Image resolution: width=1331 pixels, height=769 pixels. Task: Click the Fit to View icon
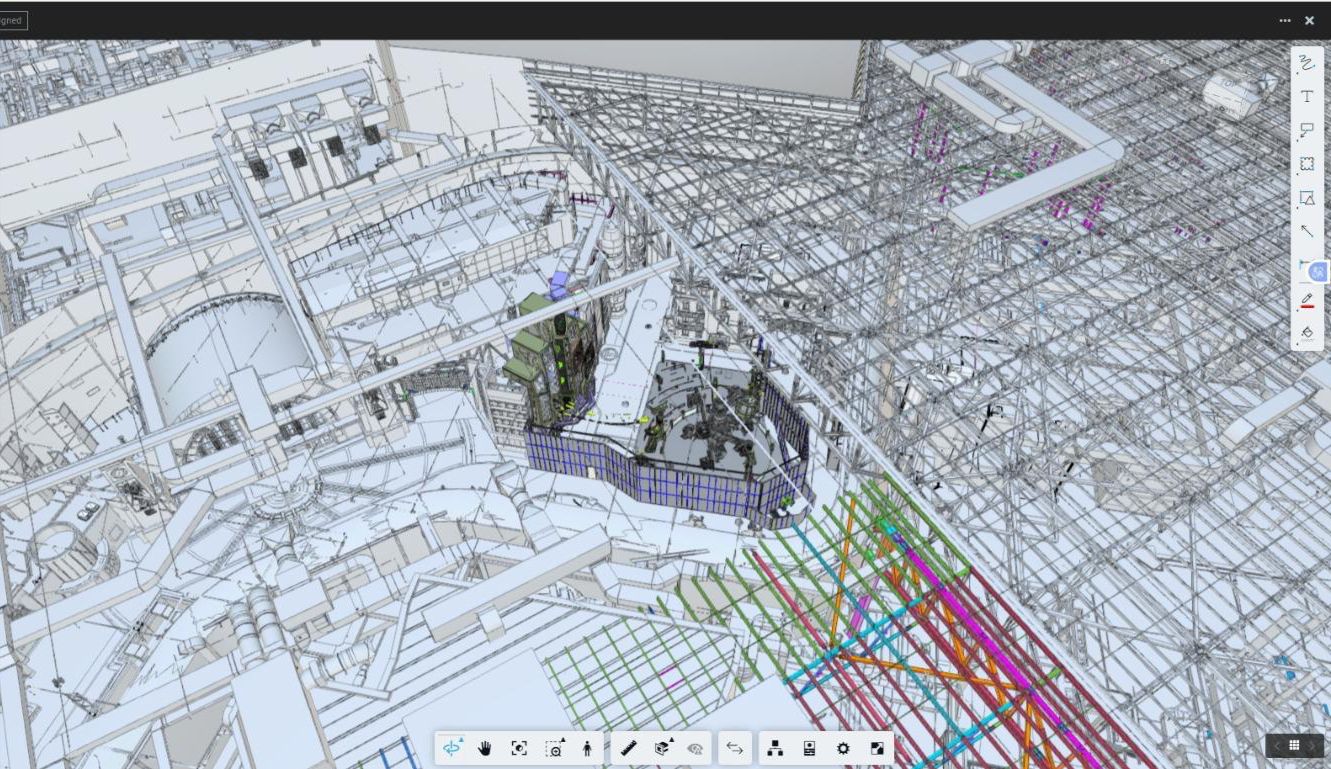[519, 748]
